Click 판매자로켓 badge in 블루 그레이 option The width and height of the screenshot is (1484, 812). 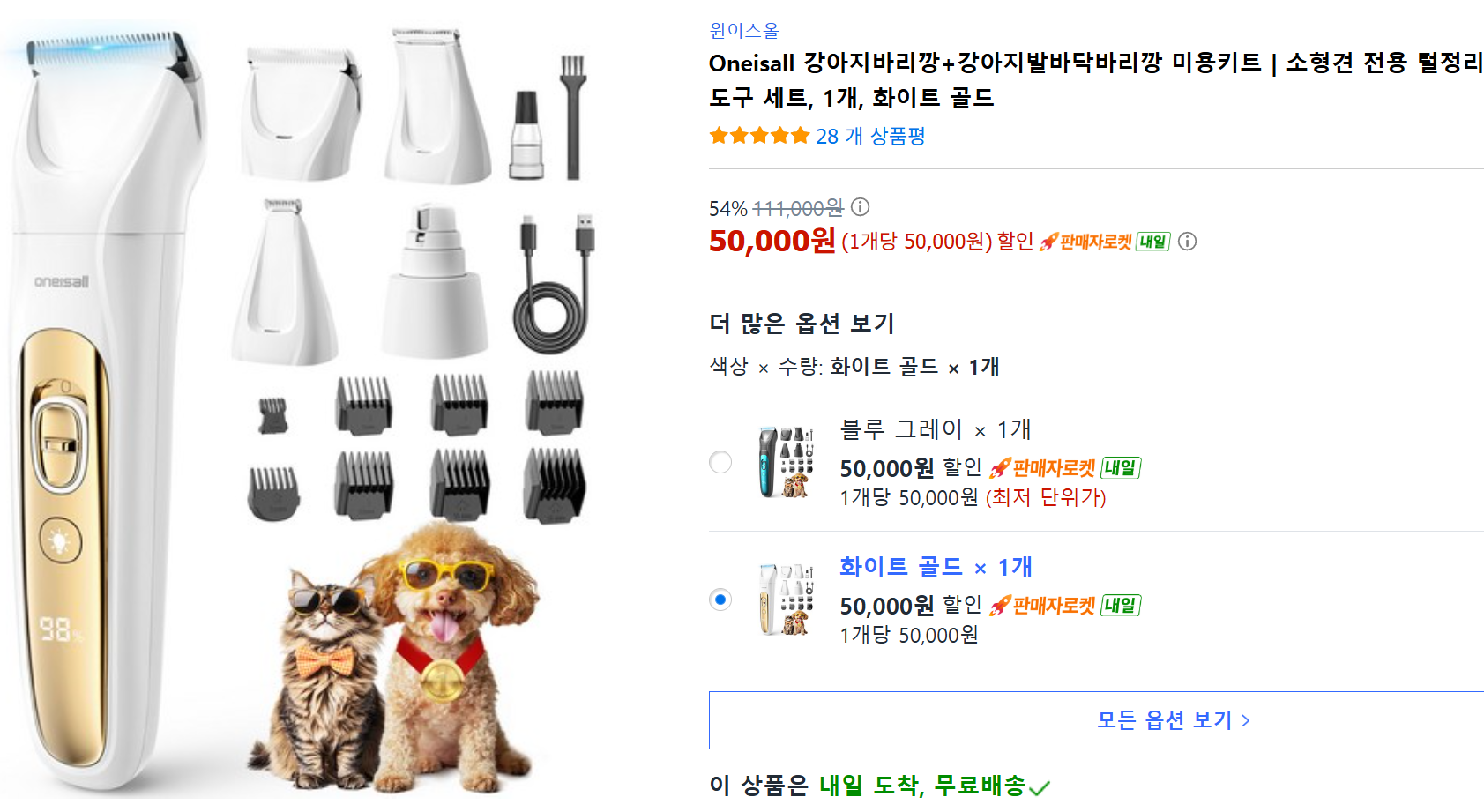1044,468
